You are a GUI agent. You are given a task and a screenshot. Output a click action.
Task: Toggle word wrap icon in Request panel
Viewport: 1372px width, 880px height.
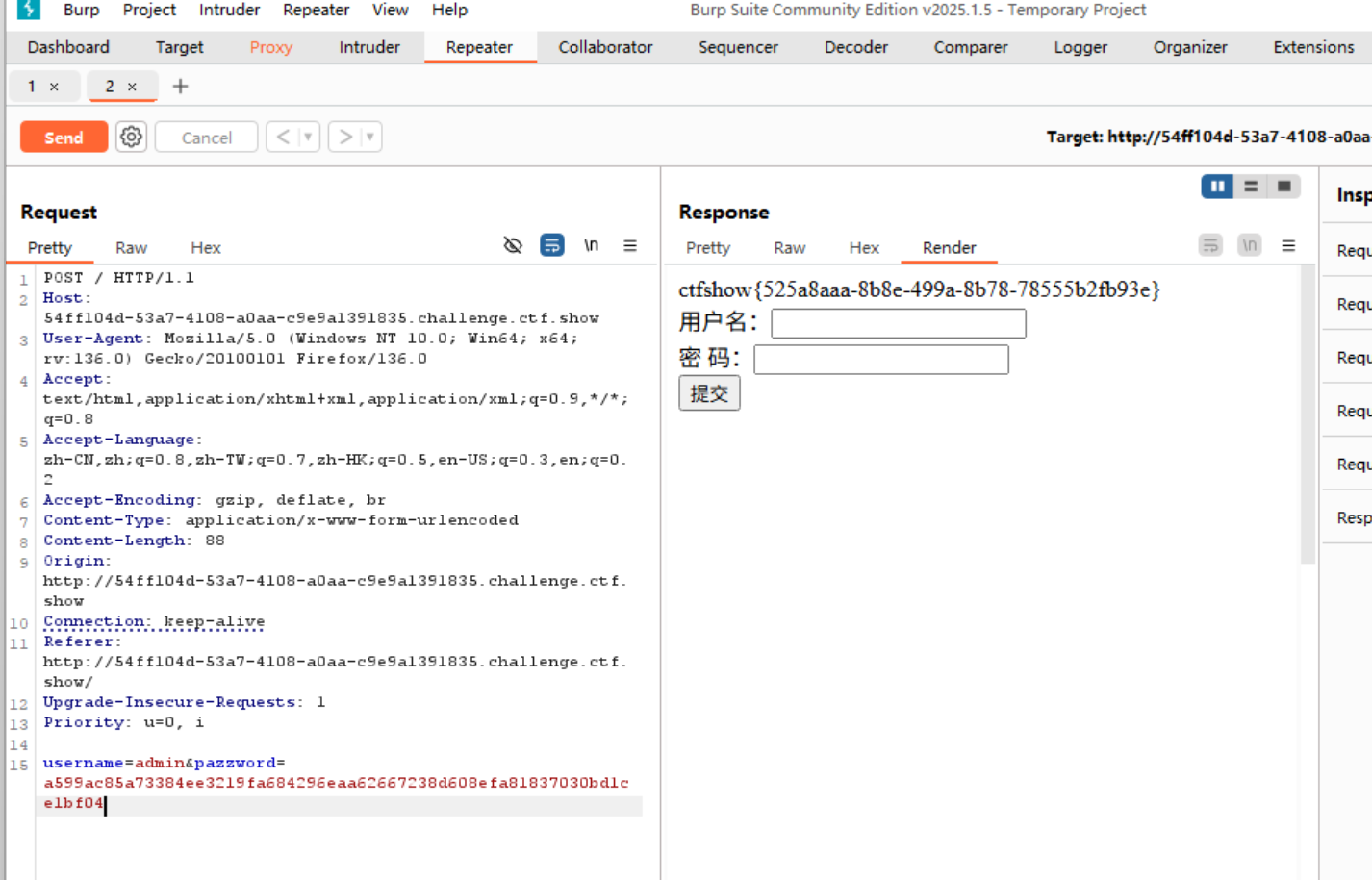tap(551, 245)
